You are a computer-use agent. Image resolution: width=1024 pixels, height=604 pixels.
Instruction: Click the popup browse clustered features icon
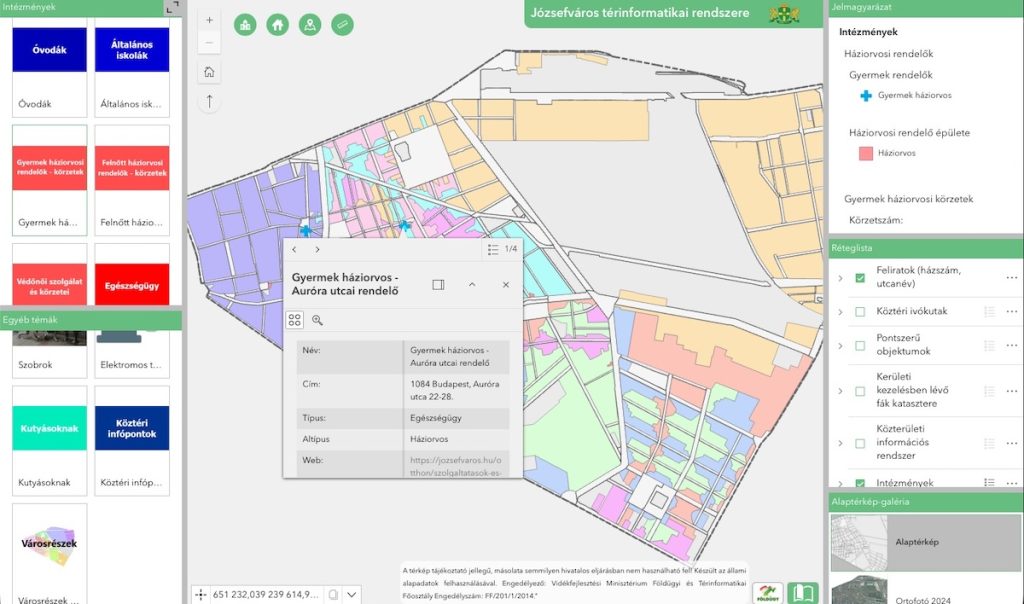295,320
